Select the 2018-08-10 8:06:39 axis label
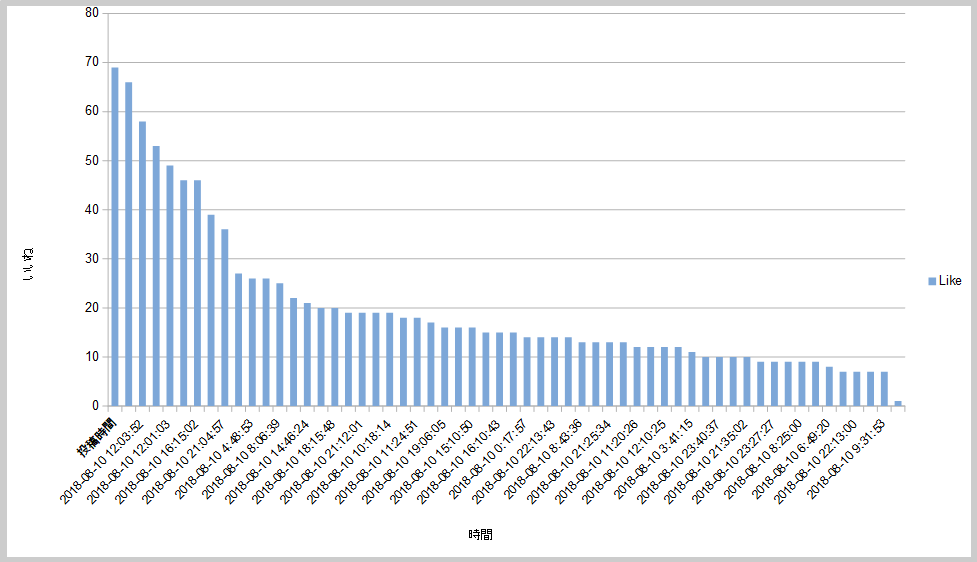Viewport: 977px width, 562px height. click(x=241, y=459)
